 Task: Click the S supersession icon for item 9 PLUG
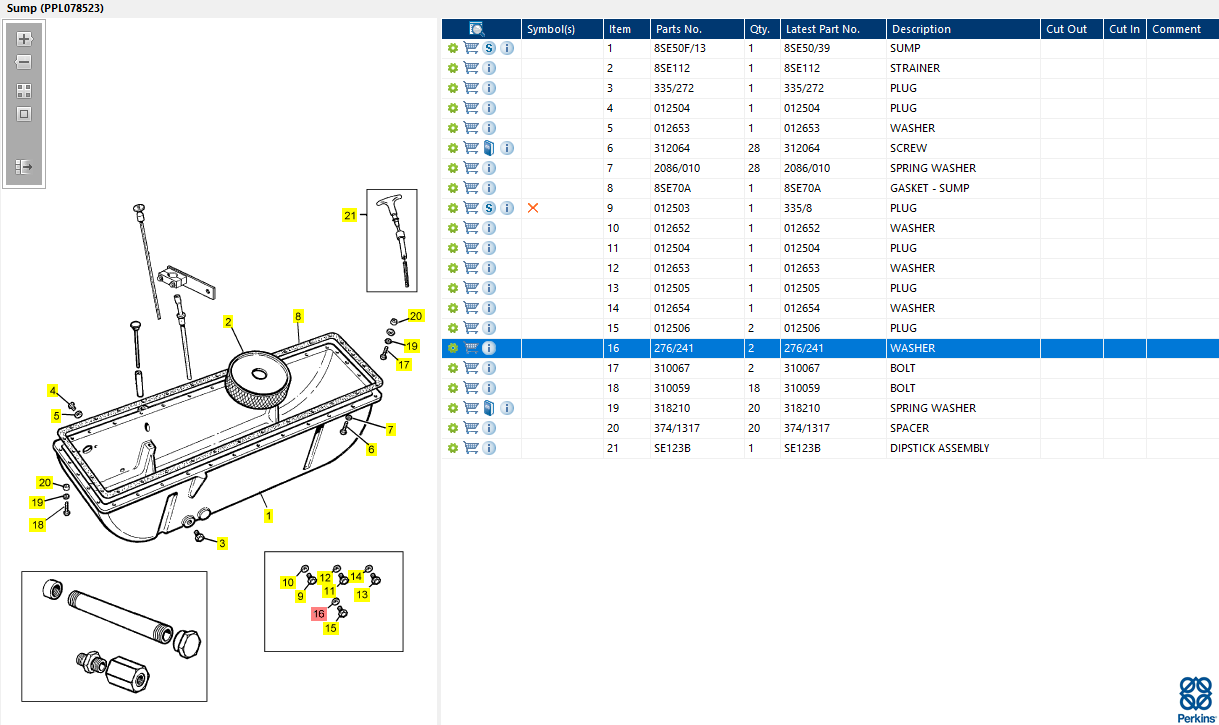click(489, 208)
